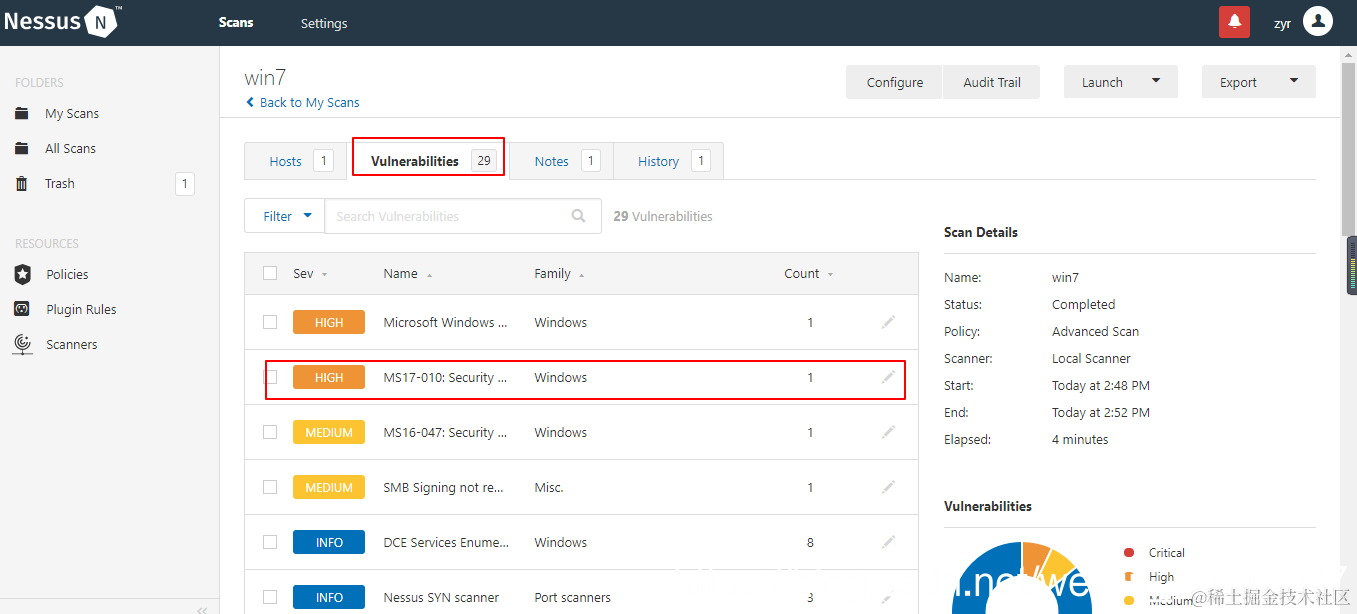Open the Nessus SYN scanner entry
Image resolution: width=1357 pixels, height=614 pixels.
(x=441, y=597)
